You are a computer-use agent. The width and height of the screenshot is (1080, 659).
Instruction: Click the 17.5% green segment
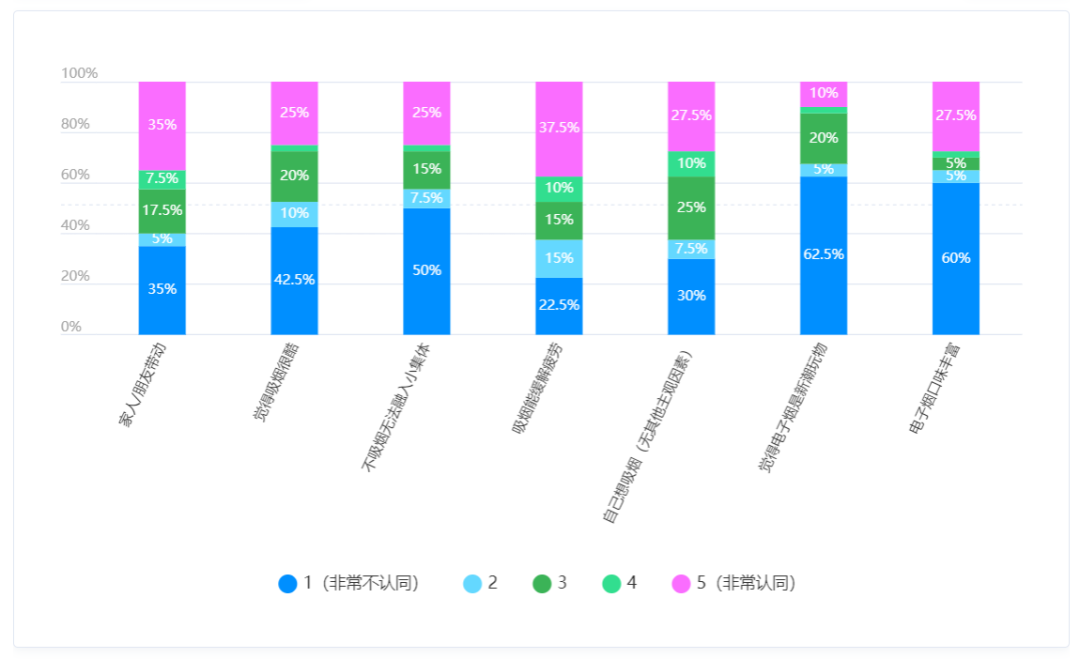click(x=162, y=211)
